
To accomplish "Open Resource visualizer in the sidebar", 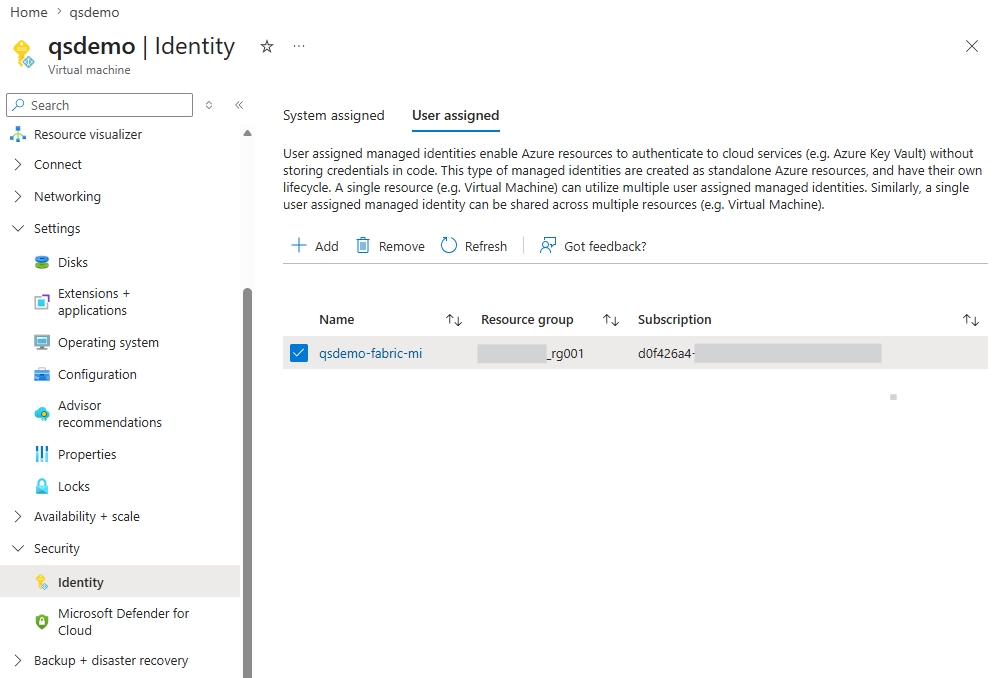I will (88, 134).
